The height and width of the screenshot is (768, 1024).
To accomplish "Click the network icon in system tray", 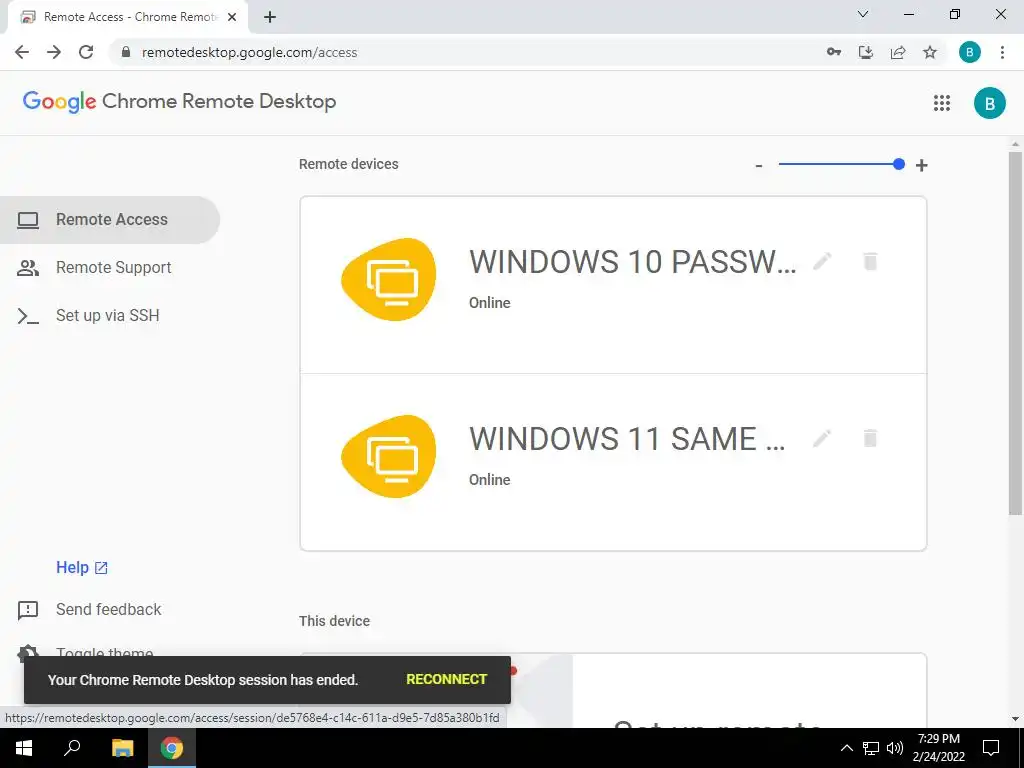I will coord(871,748).
